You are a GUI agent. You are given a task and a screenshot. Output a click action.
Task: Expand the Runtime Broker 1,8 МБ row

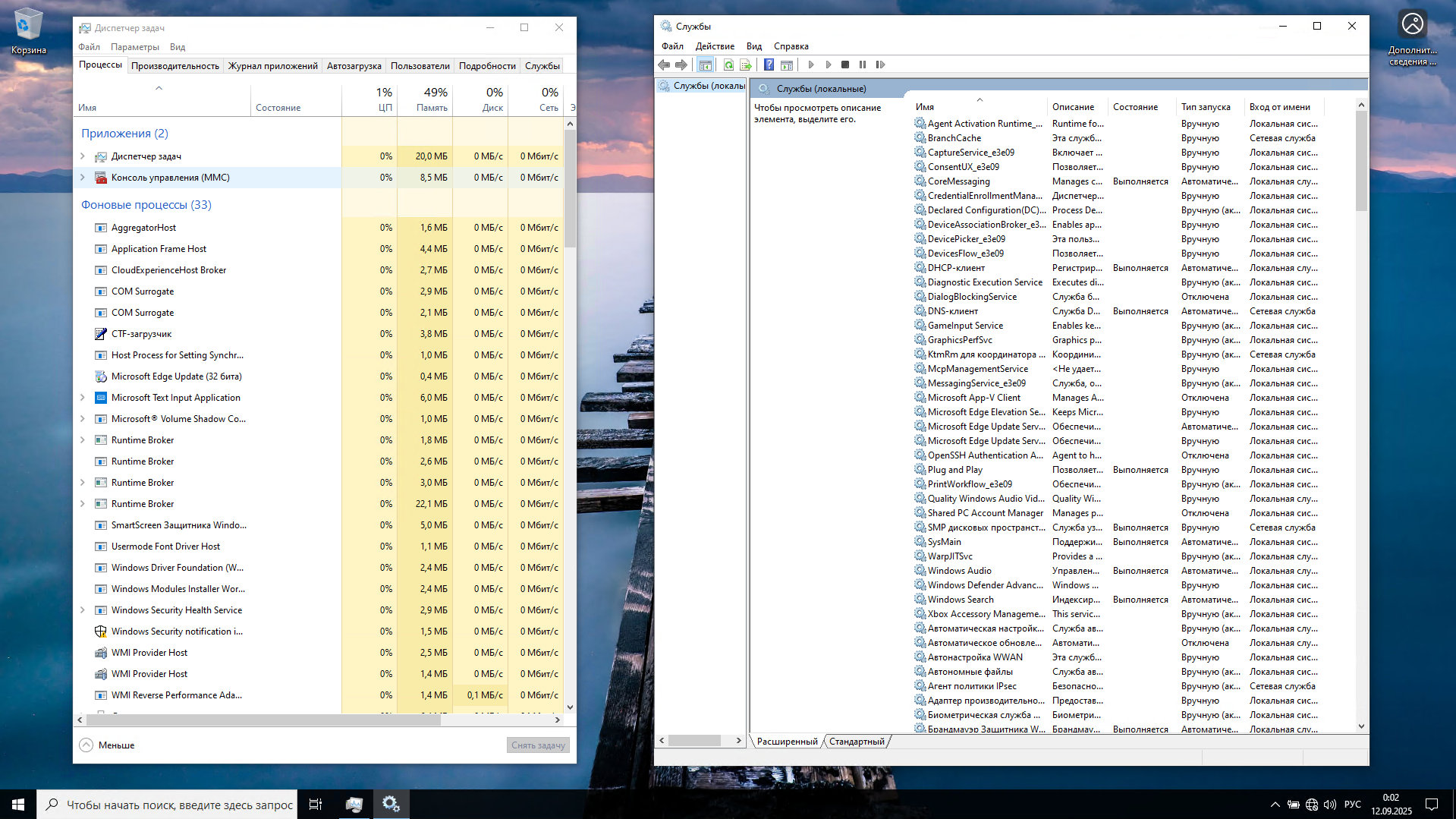83,440
